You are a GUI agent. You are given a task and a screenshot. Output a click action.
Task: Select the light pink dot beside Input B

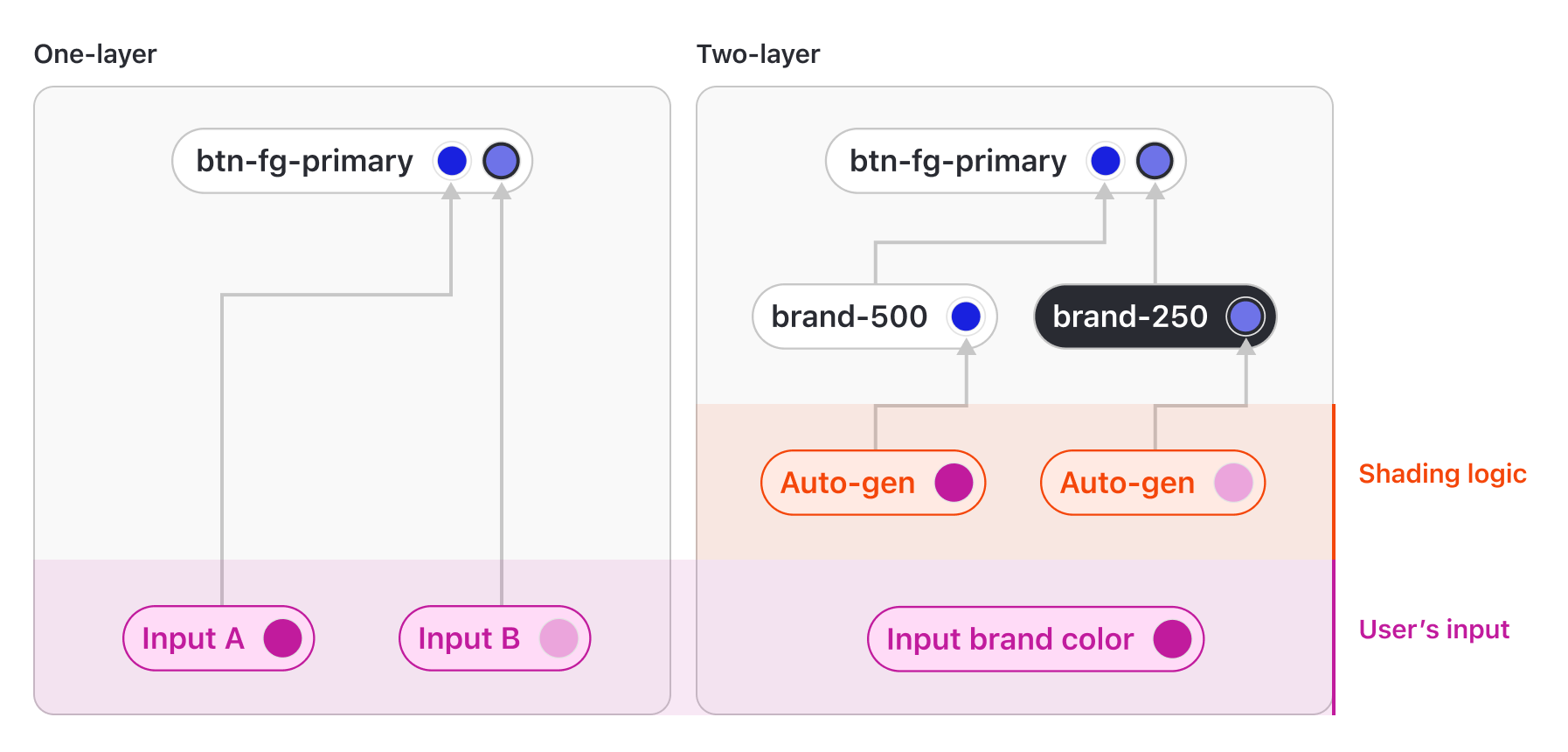[x=559, y=638]
